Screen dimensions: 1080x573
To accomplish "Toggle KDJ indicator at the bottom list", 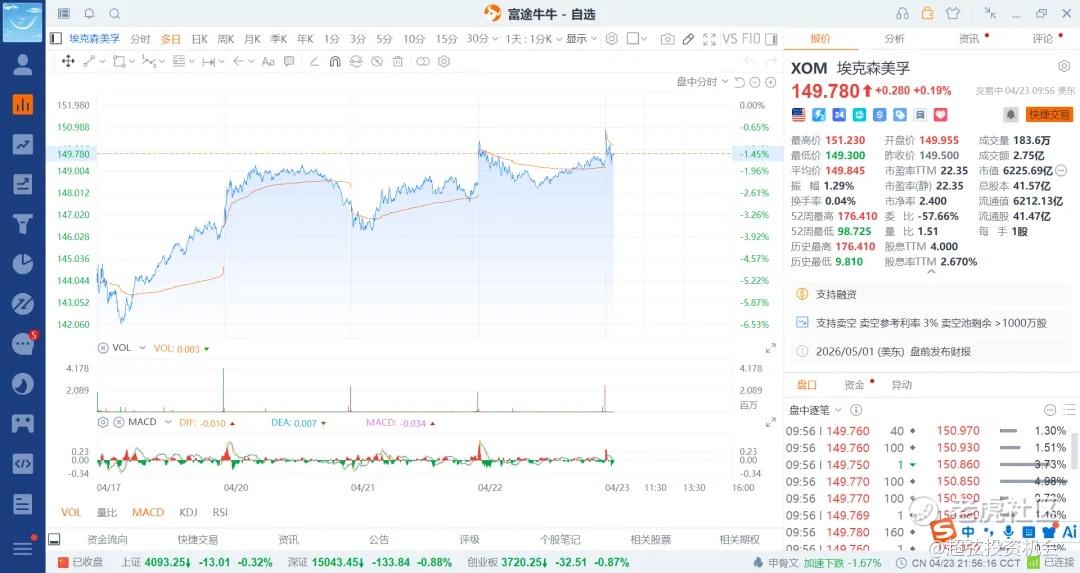I will click(x=188, y=512).
